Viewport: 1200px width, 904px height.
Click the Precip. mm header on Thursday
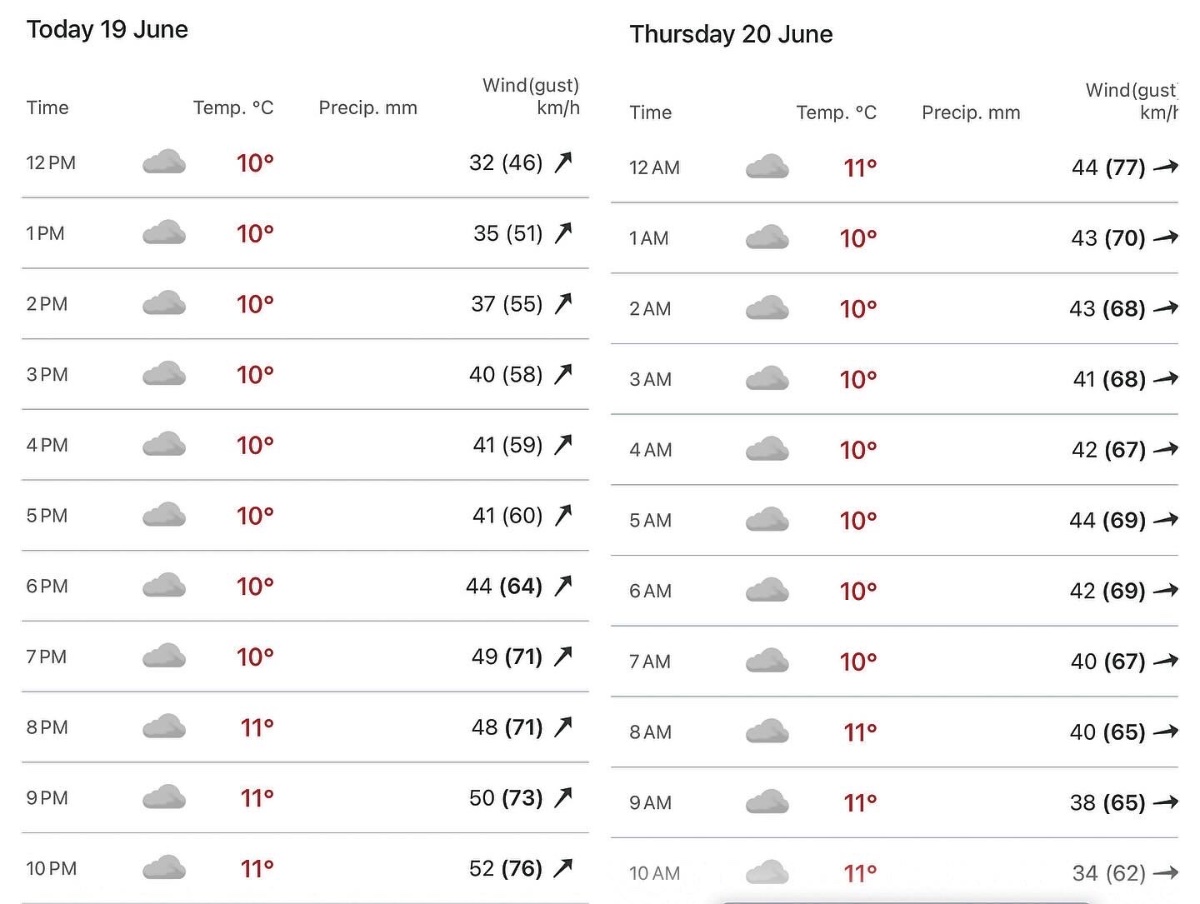pyautogui.click(x=971, y=113)
